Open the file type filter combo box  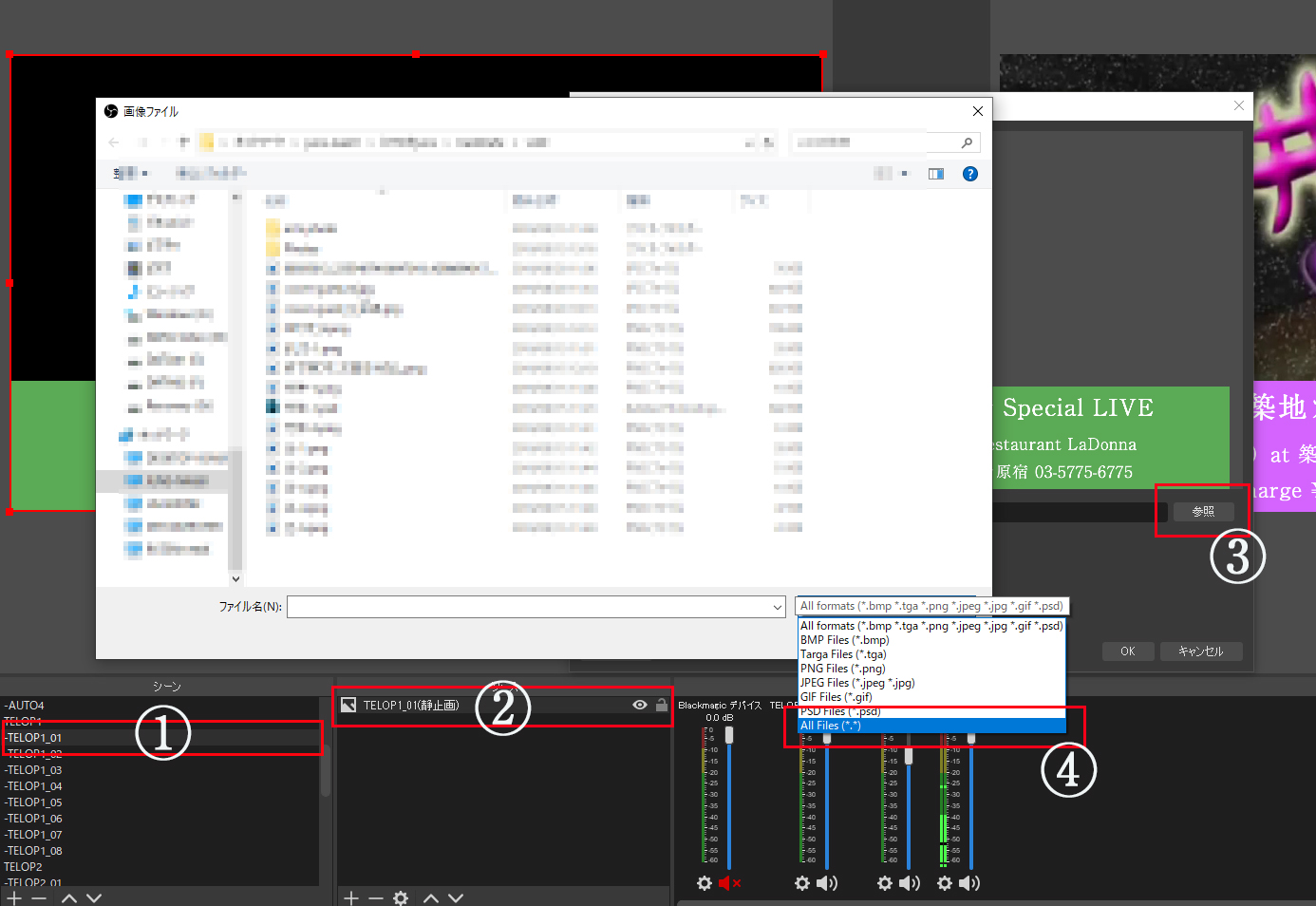[x=932, y=606]
